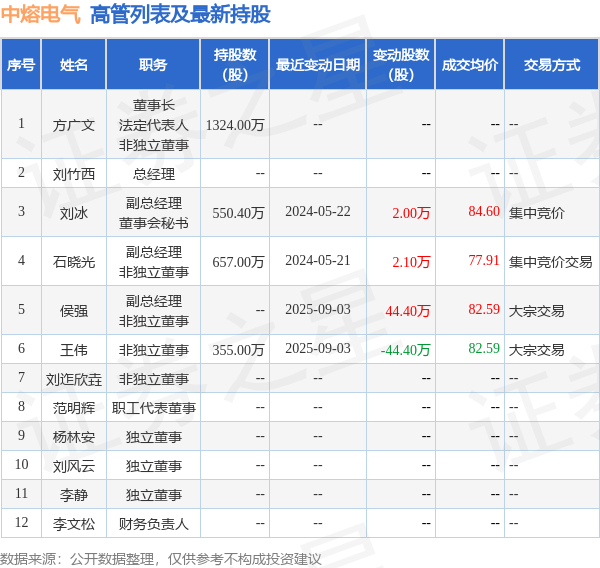
Task: Click 王伟's date 2025-09-03
Action: (318, 348)
